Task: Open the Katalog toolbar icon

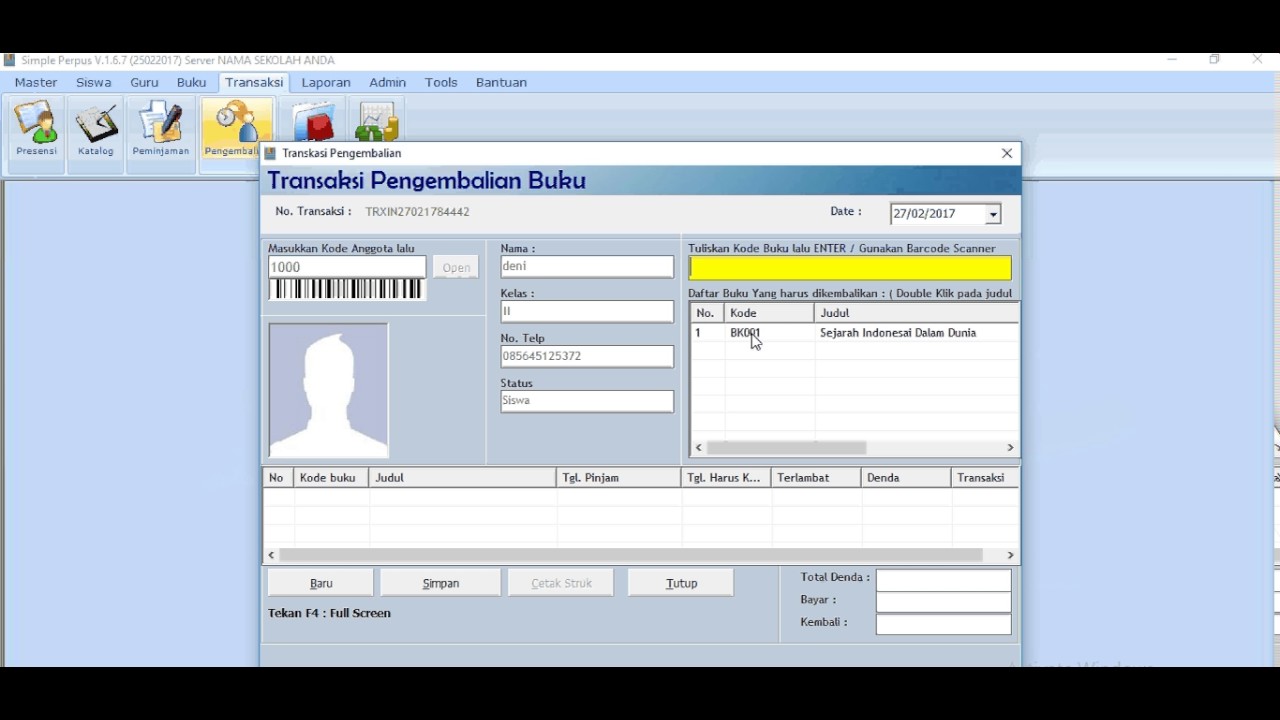Action: pyautogui.click(x=96, y=130)
